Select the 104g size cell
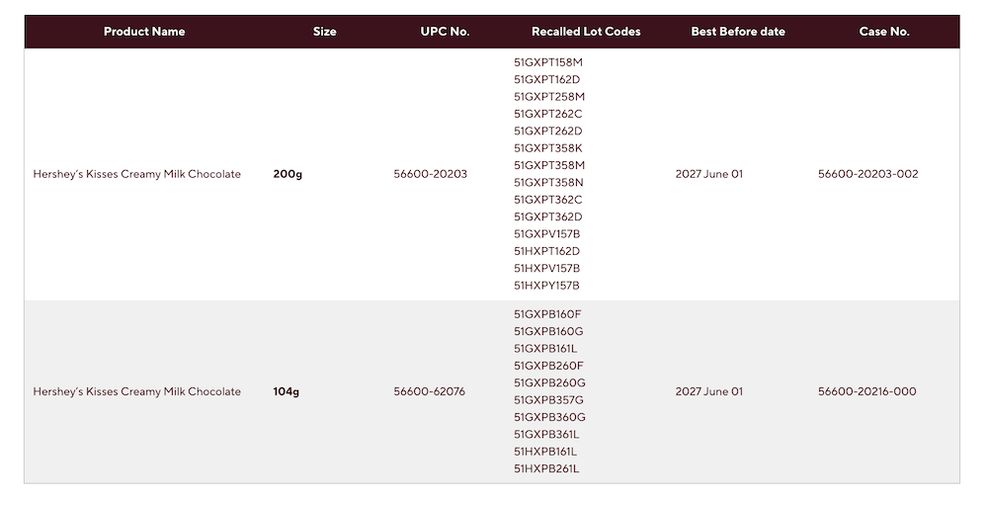The height and width of the screenshot is (512, 988). click(x=286, y=392)
